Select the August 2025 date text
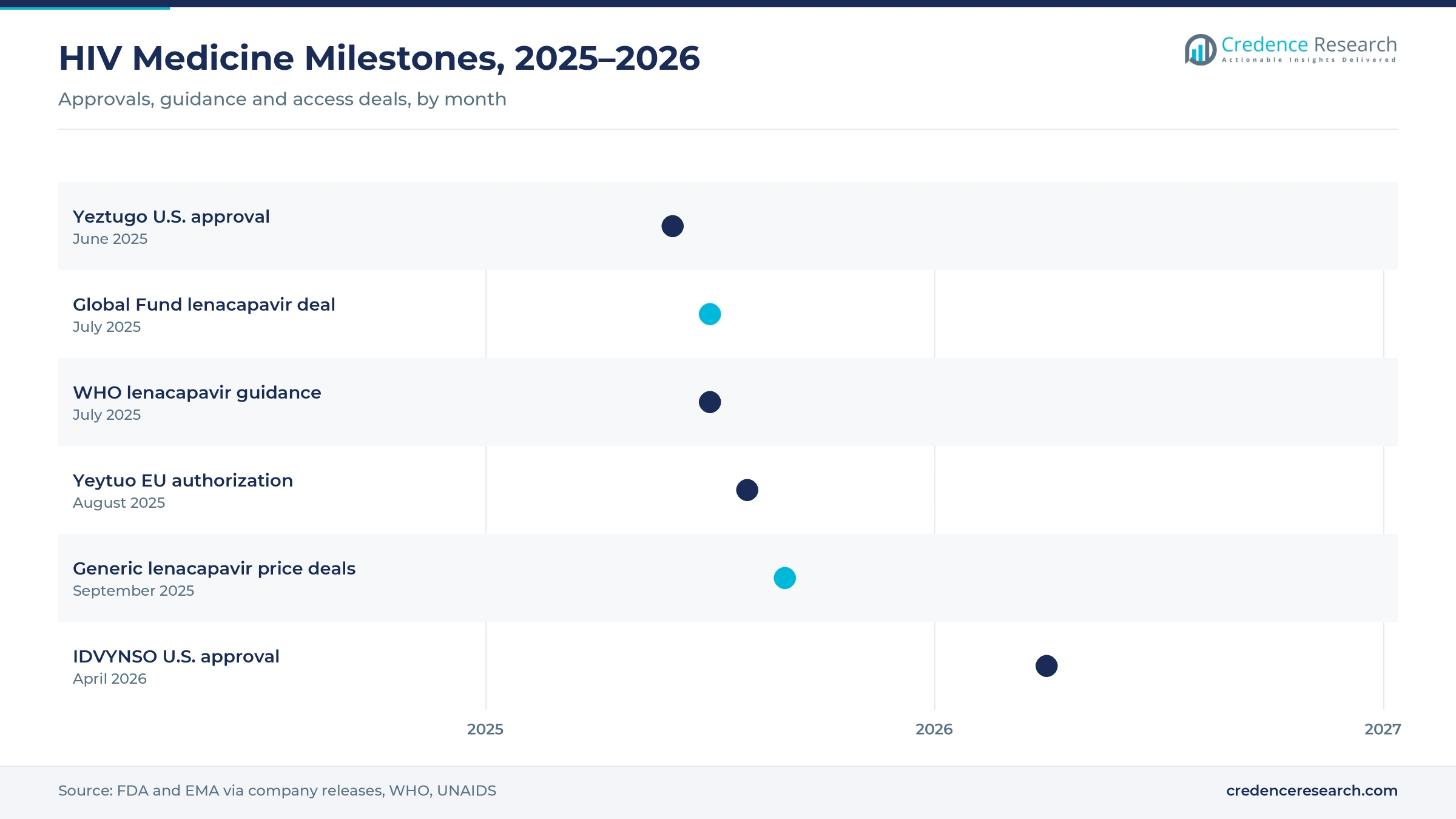 (119, 503)
